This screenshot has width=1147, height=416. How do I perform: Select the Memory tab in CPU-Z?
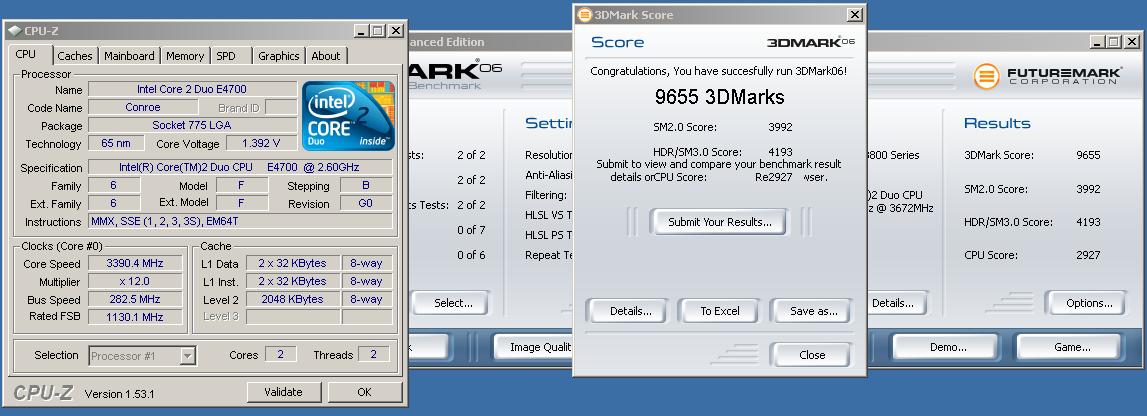pyautogui.click(x=184, y=56)
